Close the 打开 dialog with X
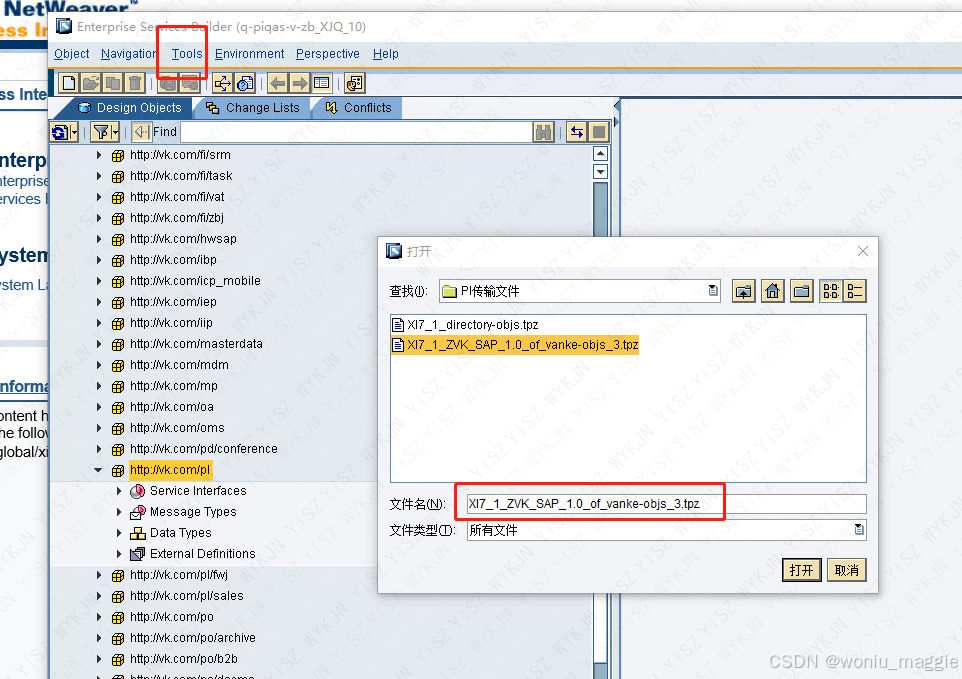Viewport: 962px width, 679px height. click(863, 251)
